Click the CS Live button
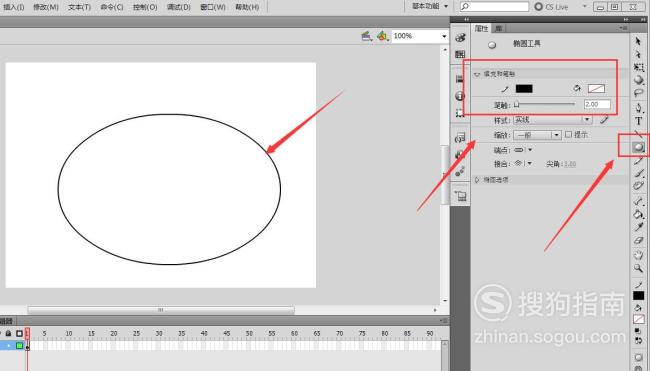Viewport: 650px width, 371px height. click(551, 7)
